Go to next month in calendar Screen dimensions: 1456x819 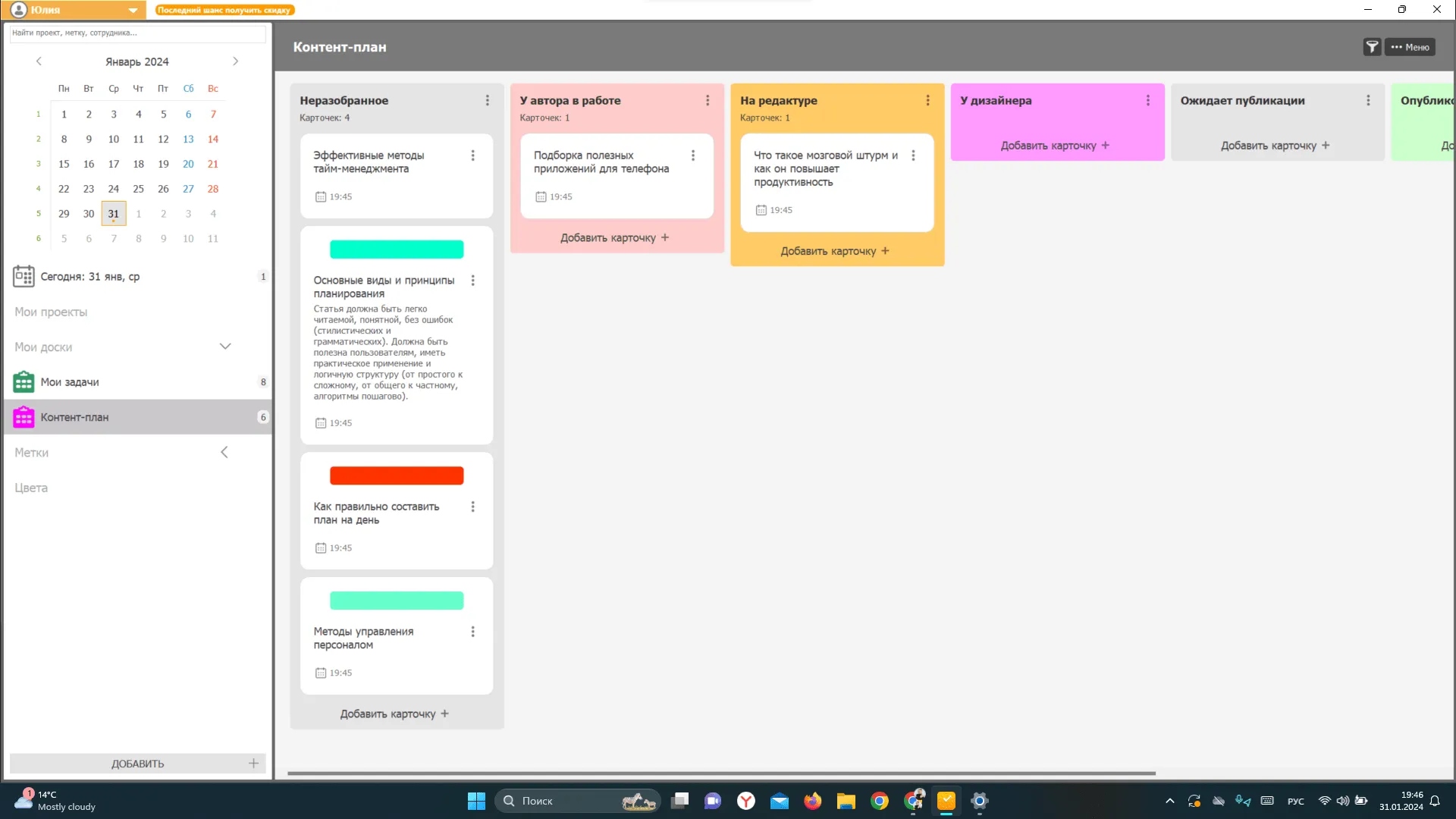(235, 61)
